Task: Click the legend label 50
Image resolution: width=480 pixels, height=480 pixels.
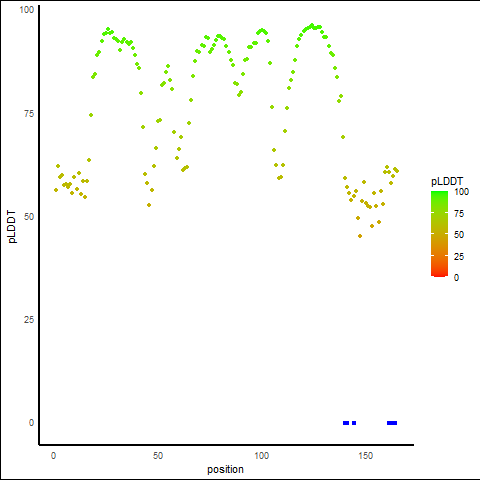Action: click(x=459, y=235)
